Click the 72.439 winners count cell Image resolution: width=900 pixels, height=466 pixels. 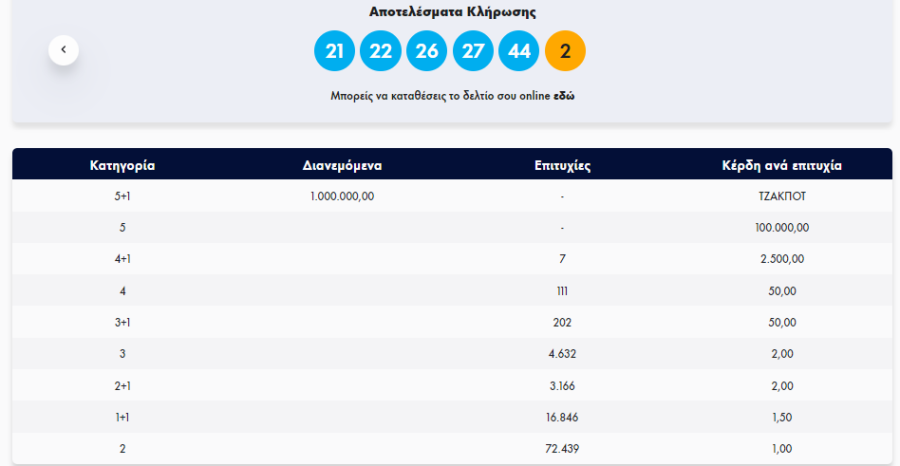click(563, 449)
